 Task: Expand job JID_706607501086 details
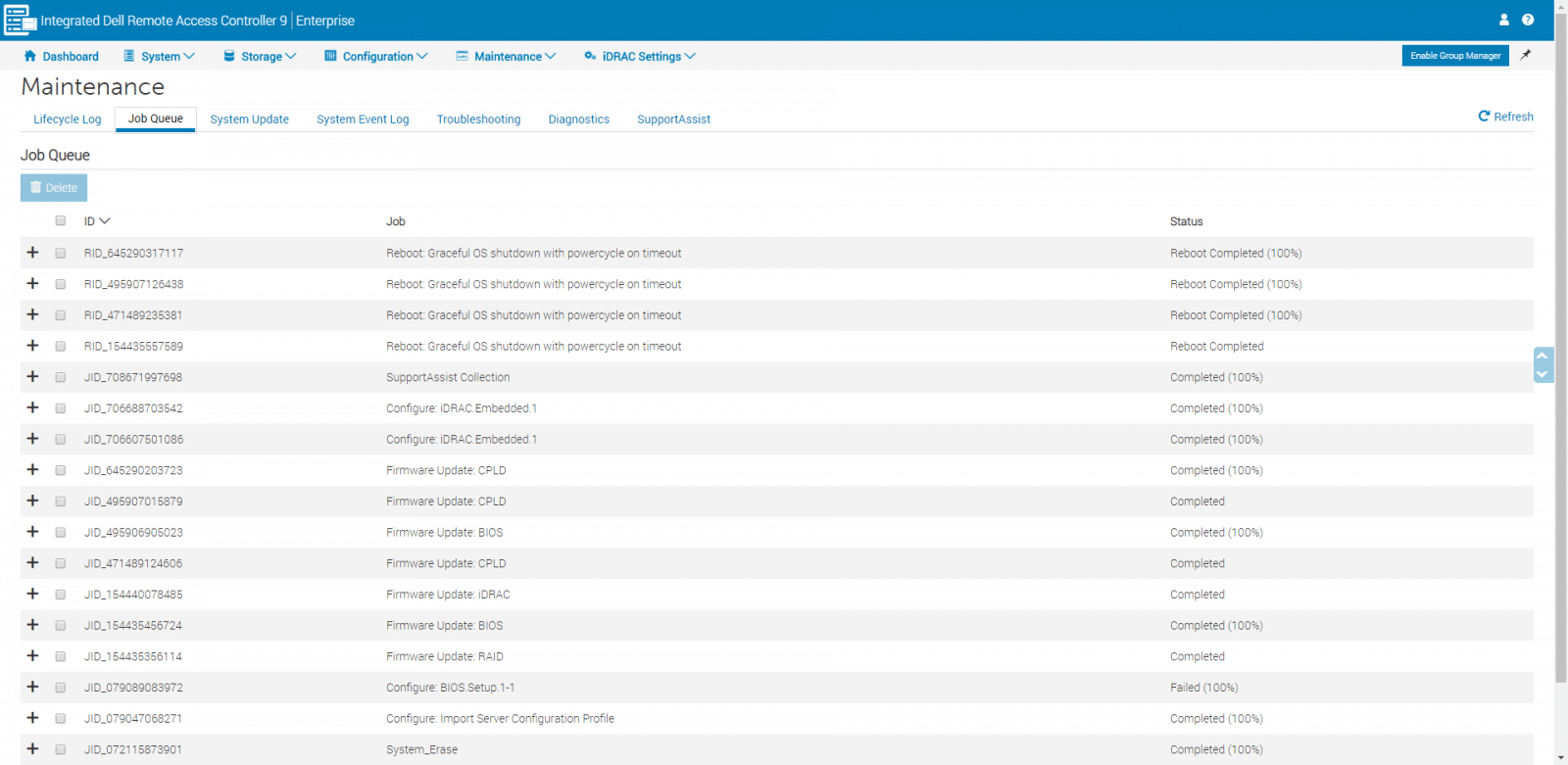(x=32, y=439)
